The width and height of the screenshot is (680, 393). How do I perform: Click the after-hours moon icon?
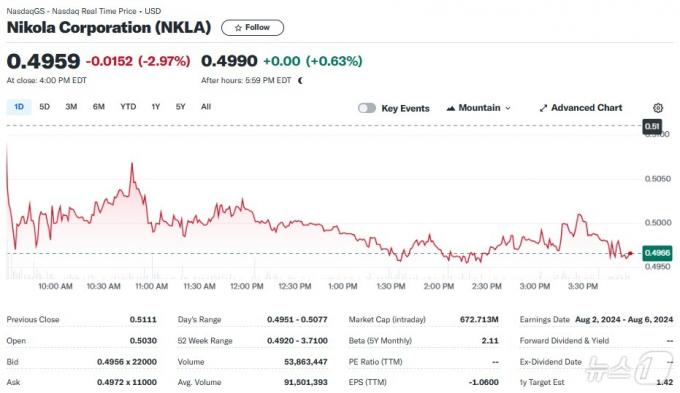coord(300,81)
